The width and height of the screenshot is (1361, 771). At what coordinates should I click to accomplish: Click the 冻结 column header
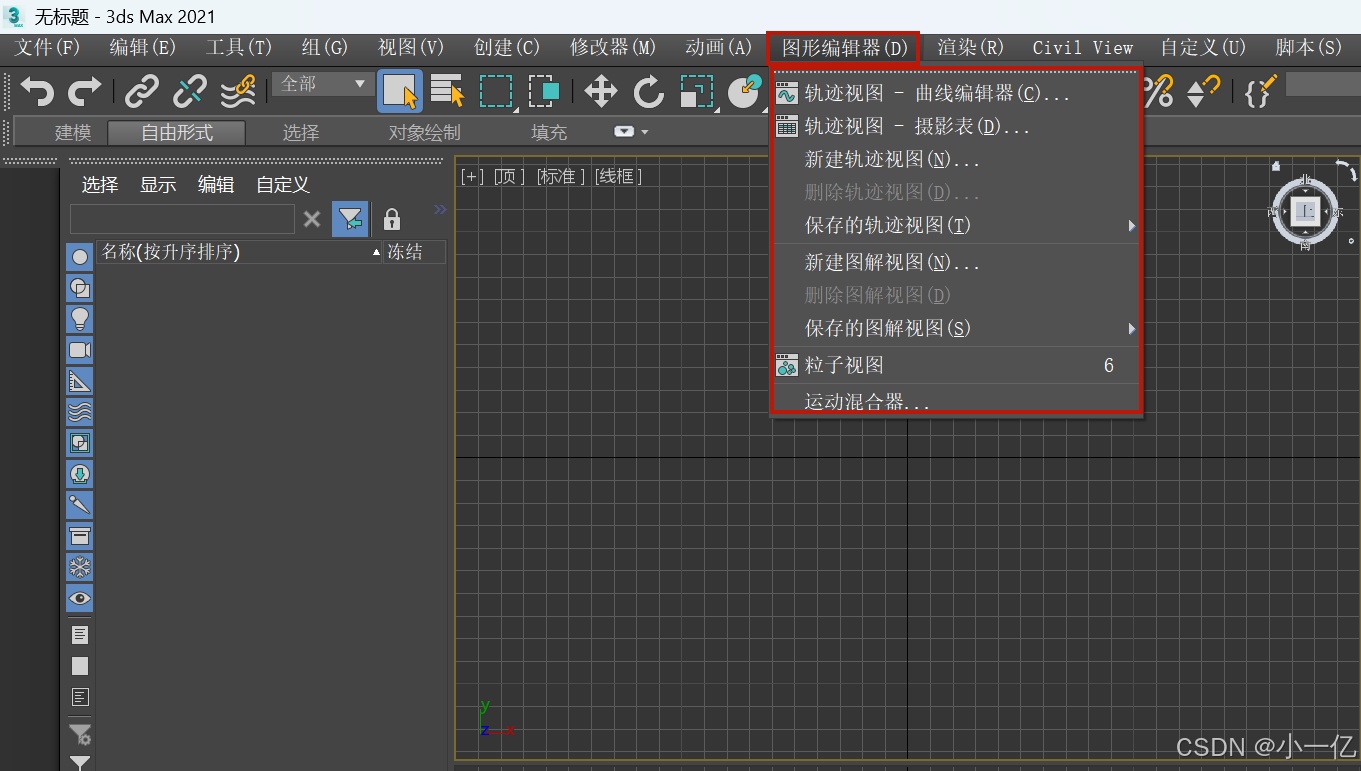414,252
